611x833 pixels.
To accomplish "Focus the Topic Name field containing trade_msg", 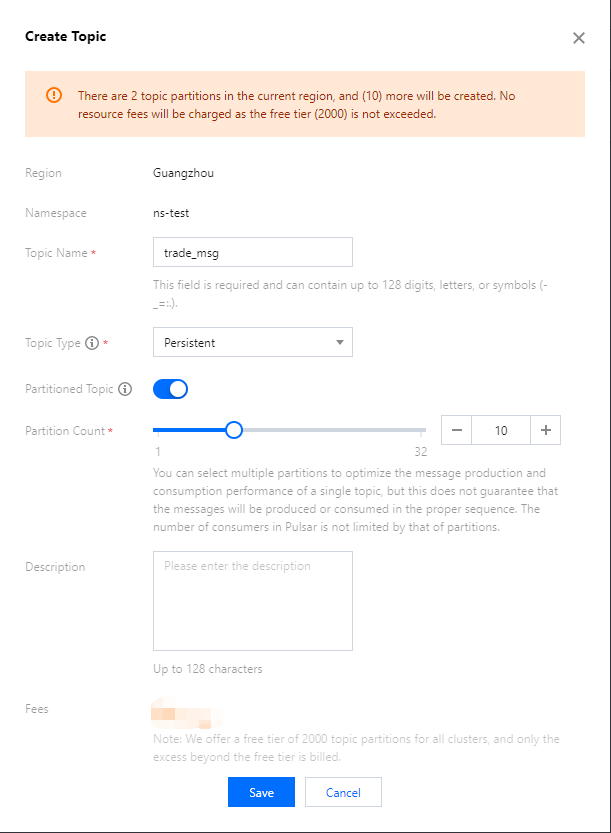I will tap(252, 252).
